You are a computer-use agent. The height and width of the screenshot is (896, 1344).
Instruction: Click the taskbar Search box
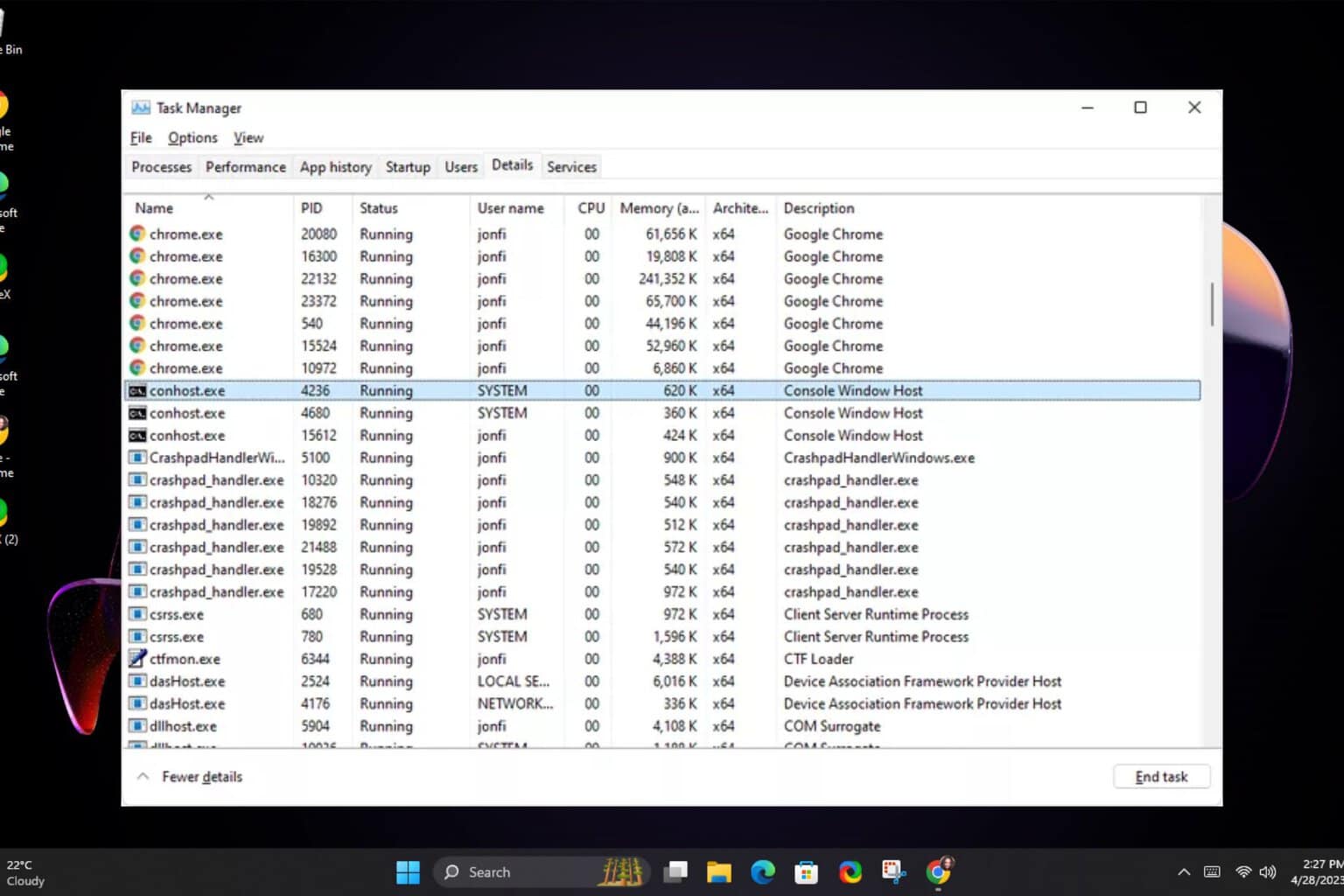pyautogui.click(x=542, y=872)
